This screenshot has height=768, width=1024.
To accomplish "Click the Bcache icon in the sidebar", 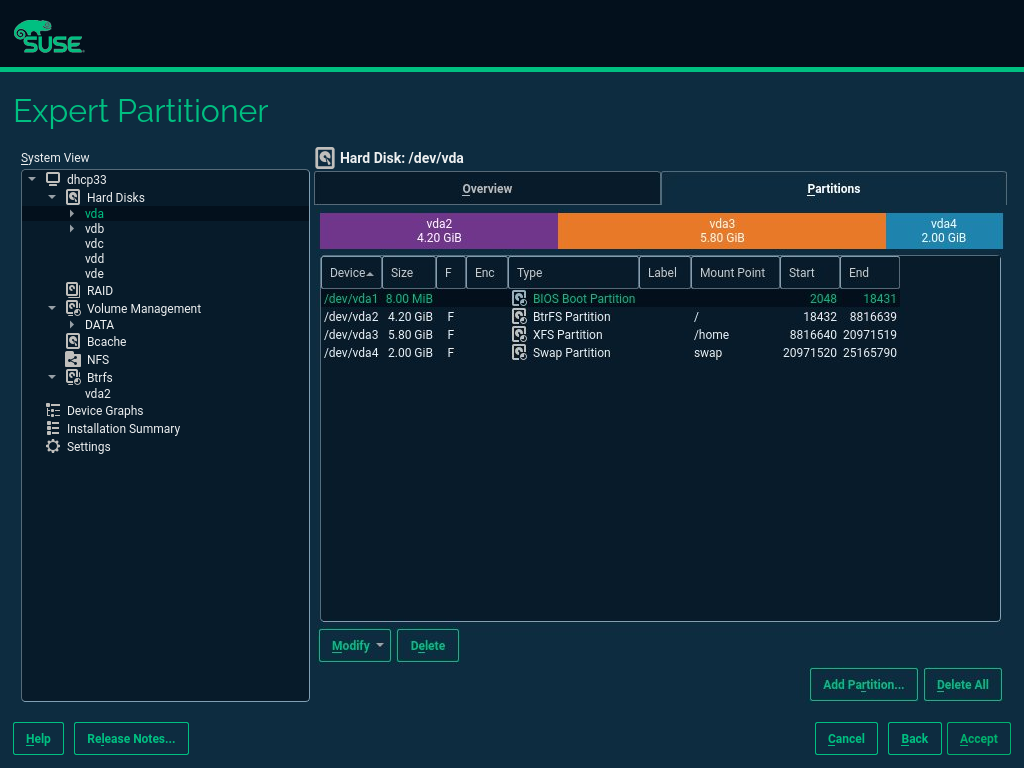I will [73, 341].
